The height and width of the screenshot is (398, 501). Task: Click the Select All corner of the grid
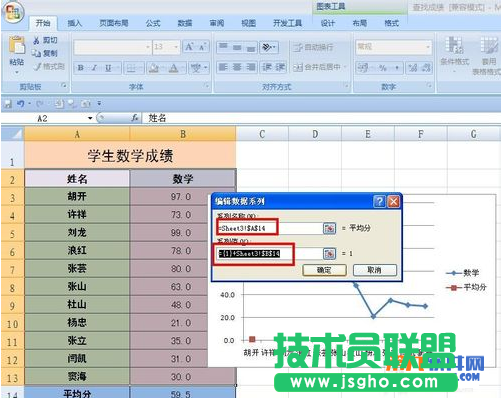click(13, 135)
